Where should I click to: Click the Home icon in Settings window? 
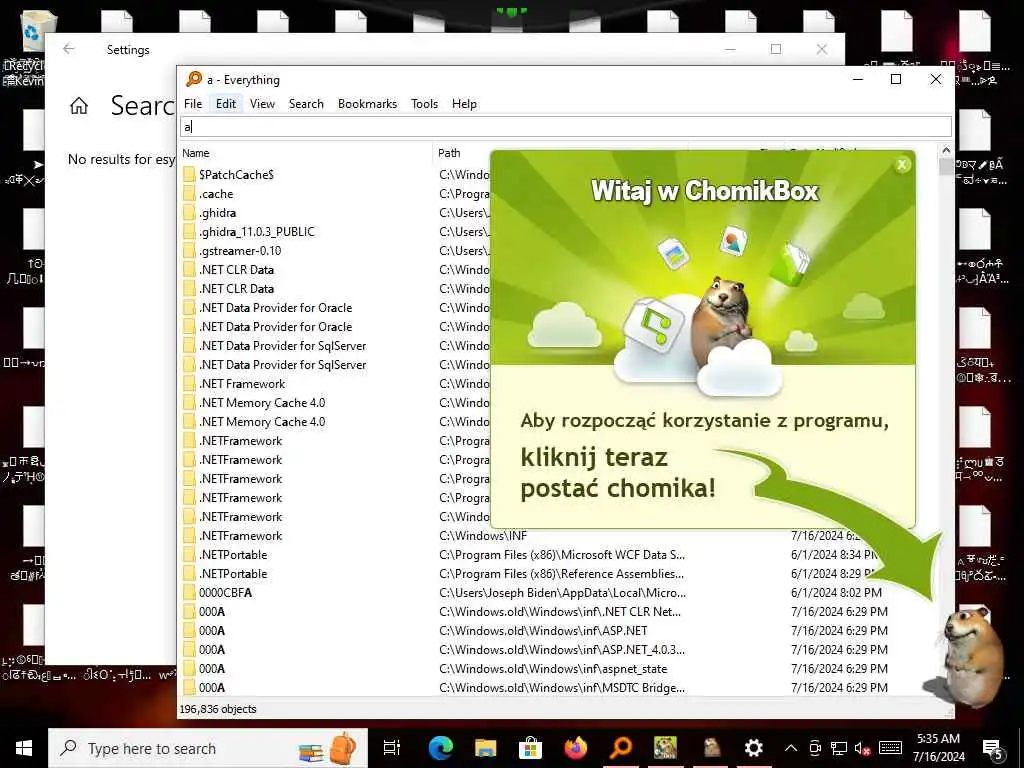(79, 105)
